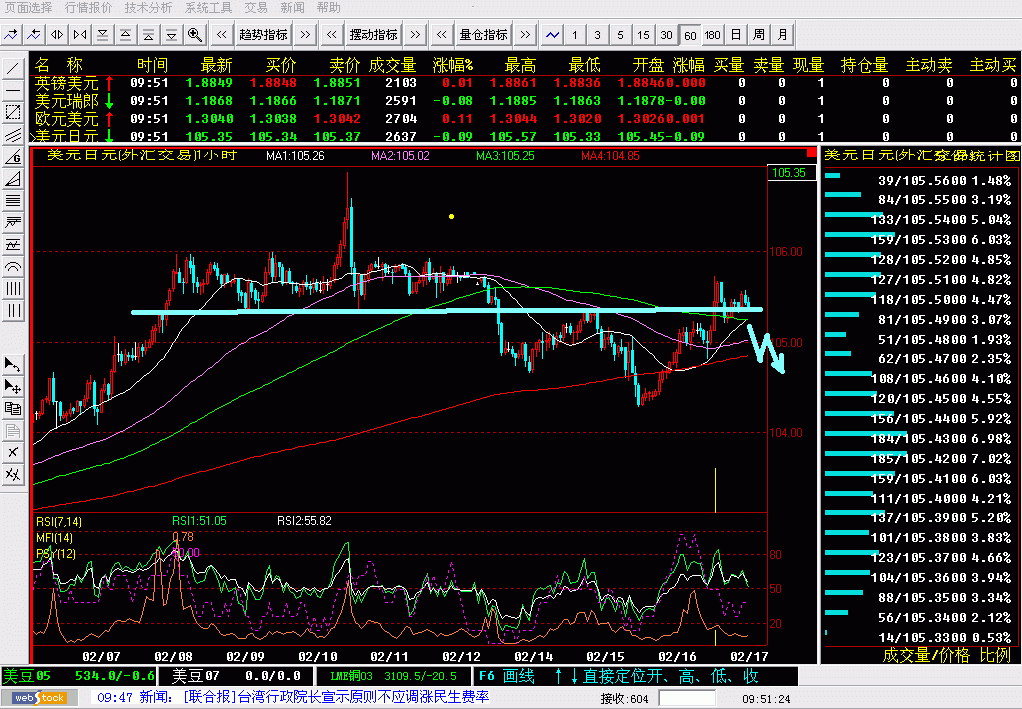Select the parallel channel lines tool
This screenshot has height=709, width=1022.
pos(12,134)
